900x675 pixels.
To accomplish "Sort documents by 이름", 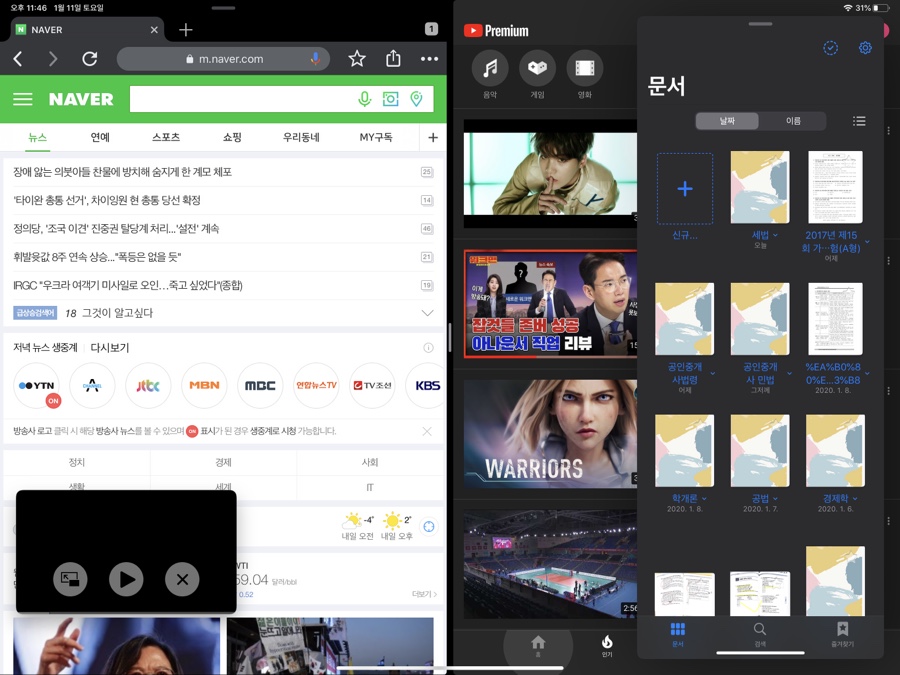I will click(793, 121).
